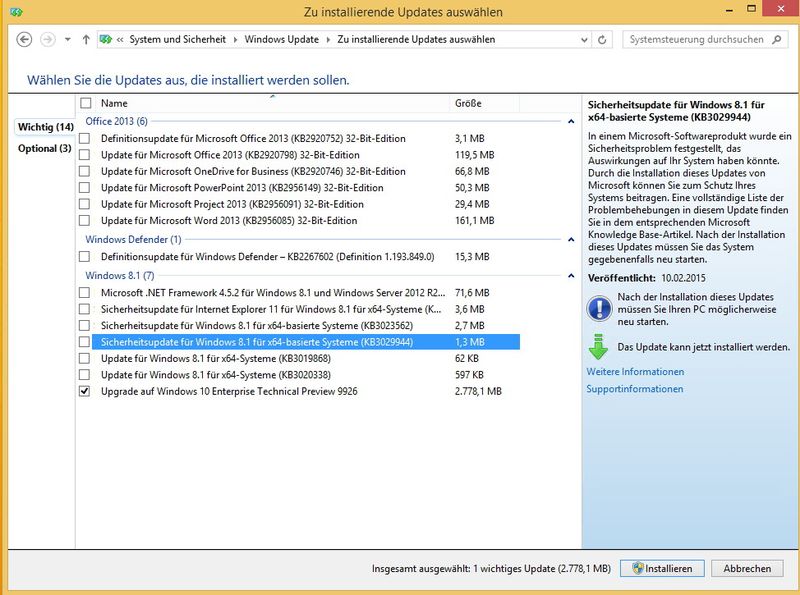Open the address bar history dropdown
The image size is (800, 595).
[x=584, y=39]
